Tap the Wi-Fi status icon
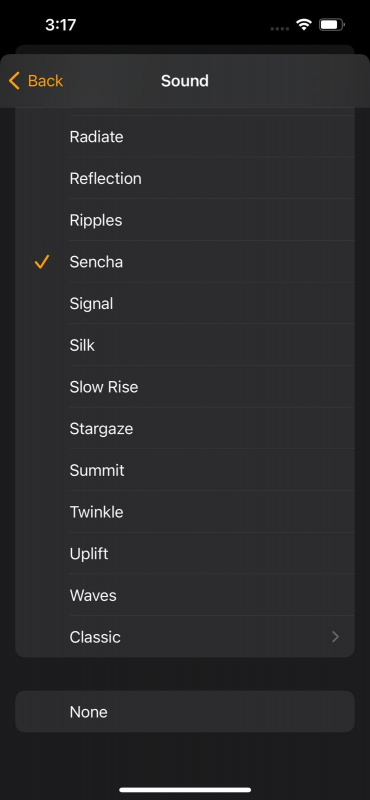The image size is (370, 800). pos(304,24)
